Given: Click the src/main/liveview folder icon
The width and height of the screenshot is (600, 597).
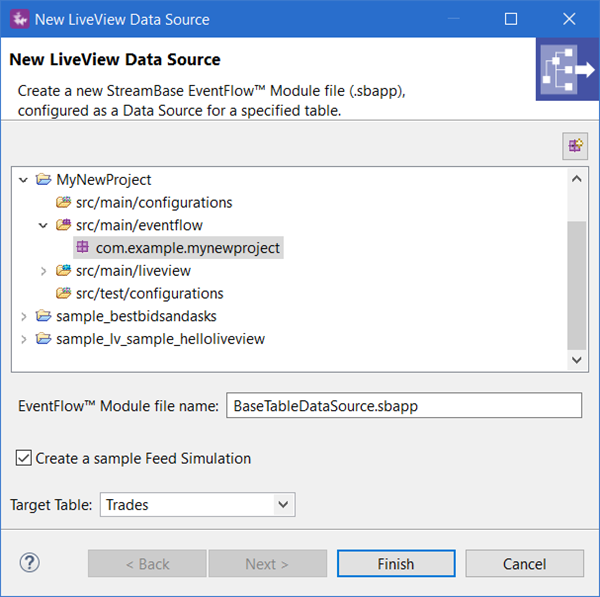Looking at the screenshot, I should tap(64, 271).
